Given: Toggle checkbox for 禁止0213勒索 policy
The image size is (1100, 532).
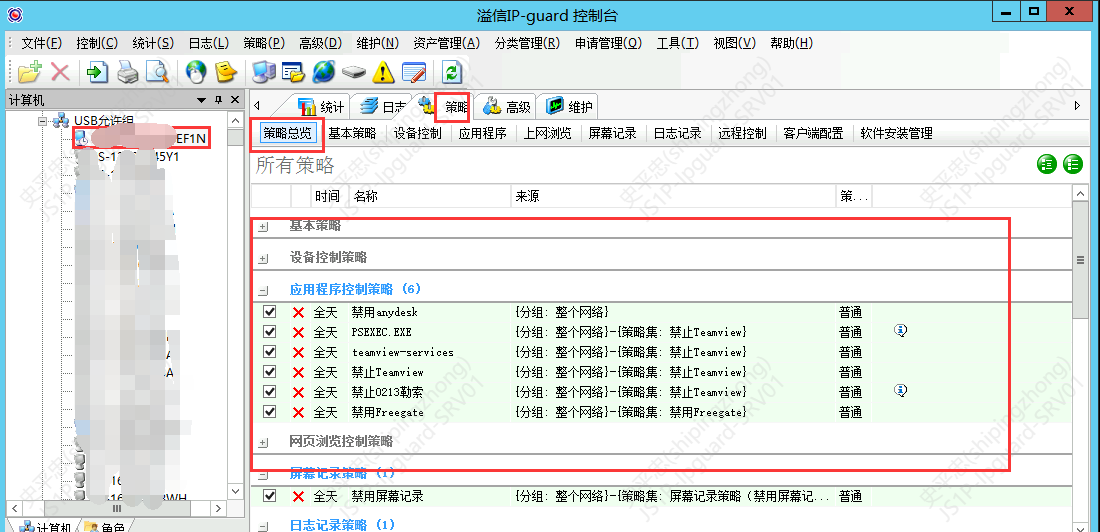Looking at the screenshot, I should [269, 391].
